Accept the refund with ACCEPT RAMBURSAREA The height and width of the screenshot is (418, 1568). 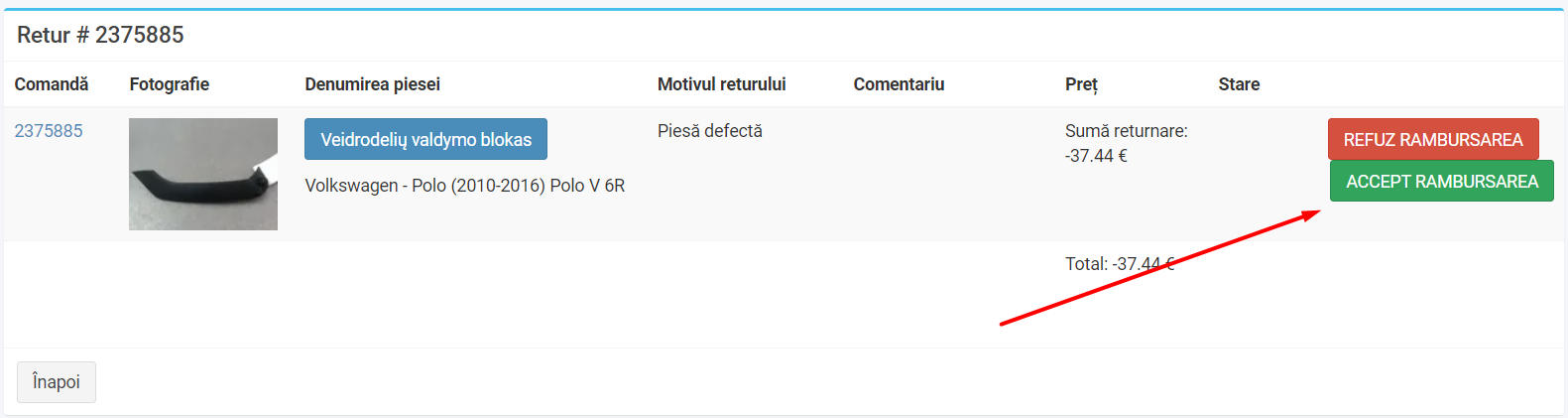[1442, 181]
